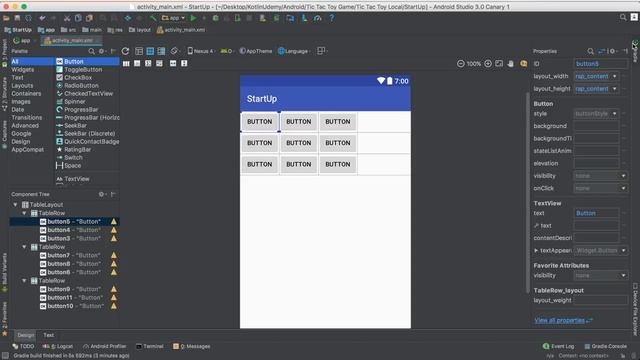Viewport: 640px width, 360px height.
Task: Click the Paste toolbar icon
Action: click(89, 18)
